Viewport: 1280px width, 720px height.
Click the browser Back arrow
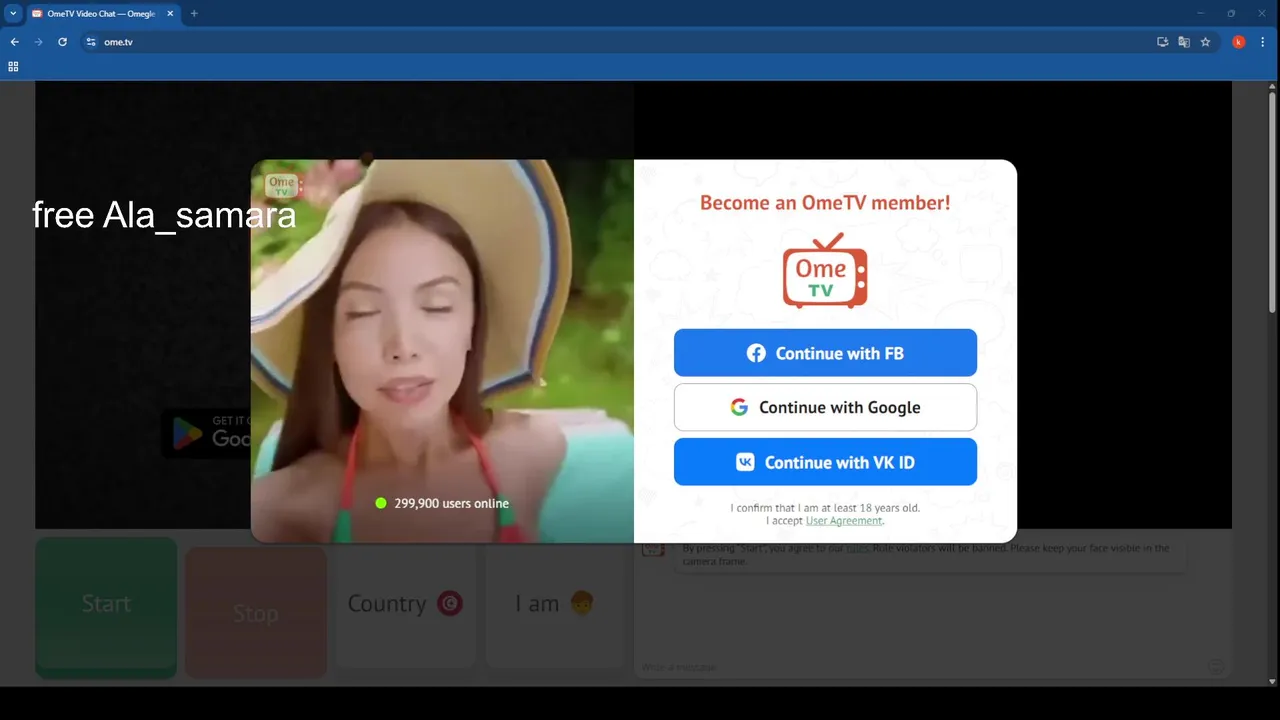14,42
